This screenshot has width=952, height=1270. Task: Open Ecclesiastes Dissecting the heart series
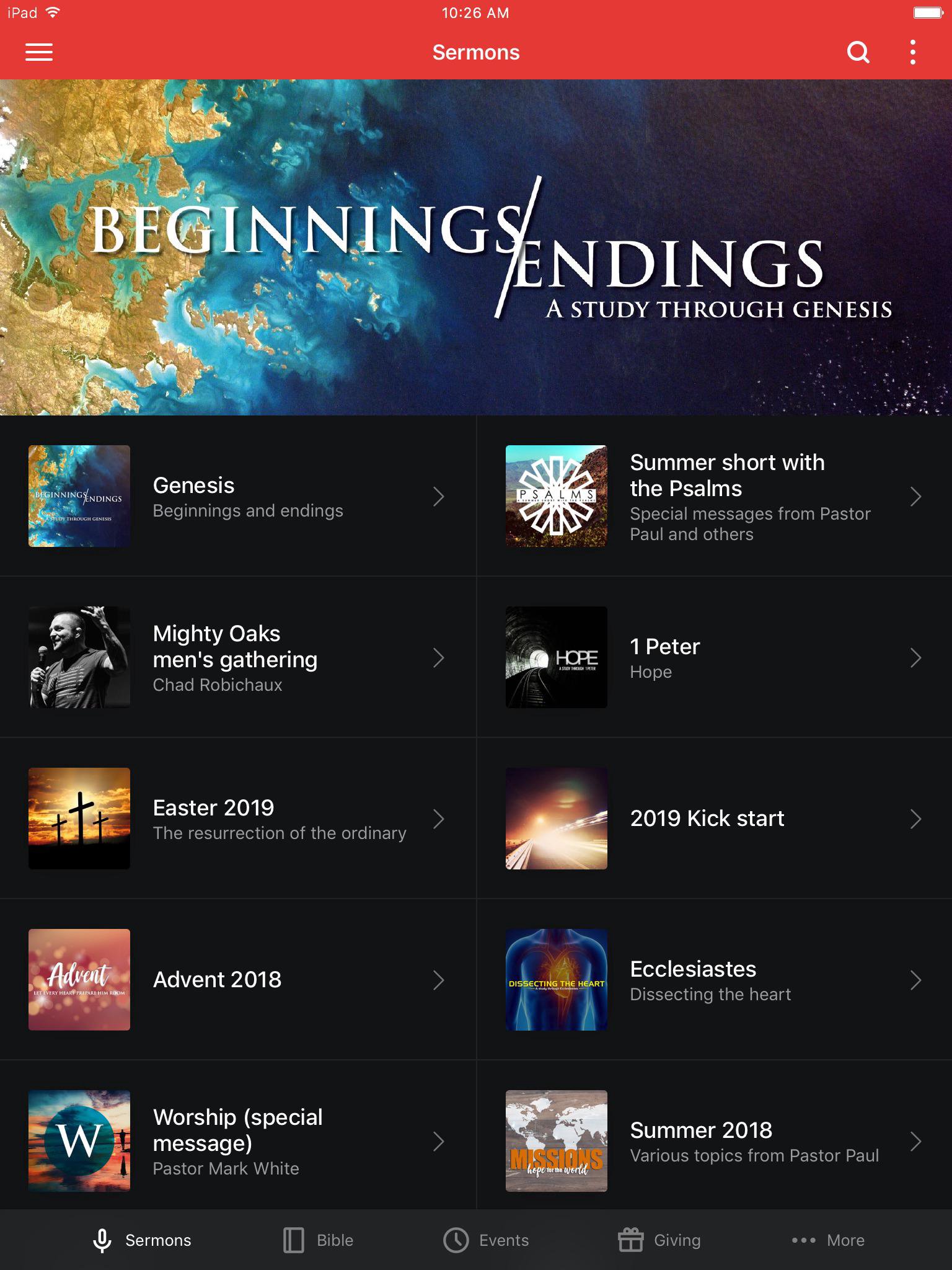click(x=714, y=980)
